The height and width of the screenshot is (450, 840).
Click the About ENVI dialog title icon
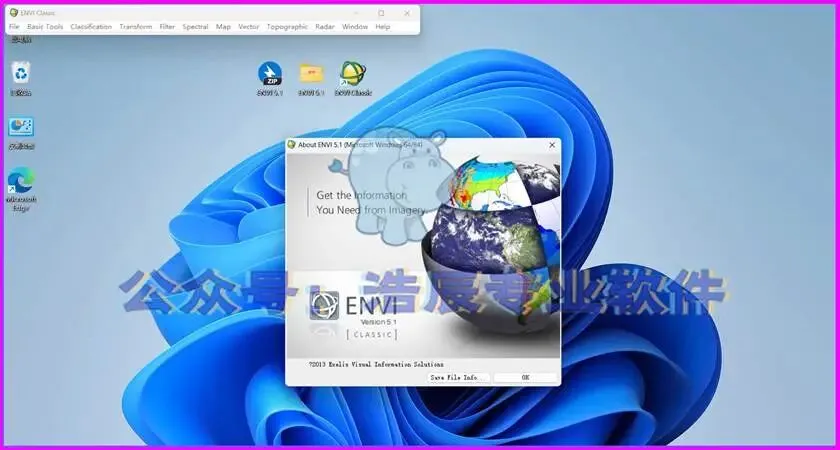291,145
